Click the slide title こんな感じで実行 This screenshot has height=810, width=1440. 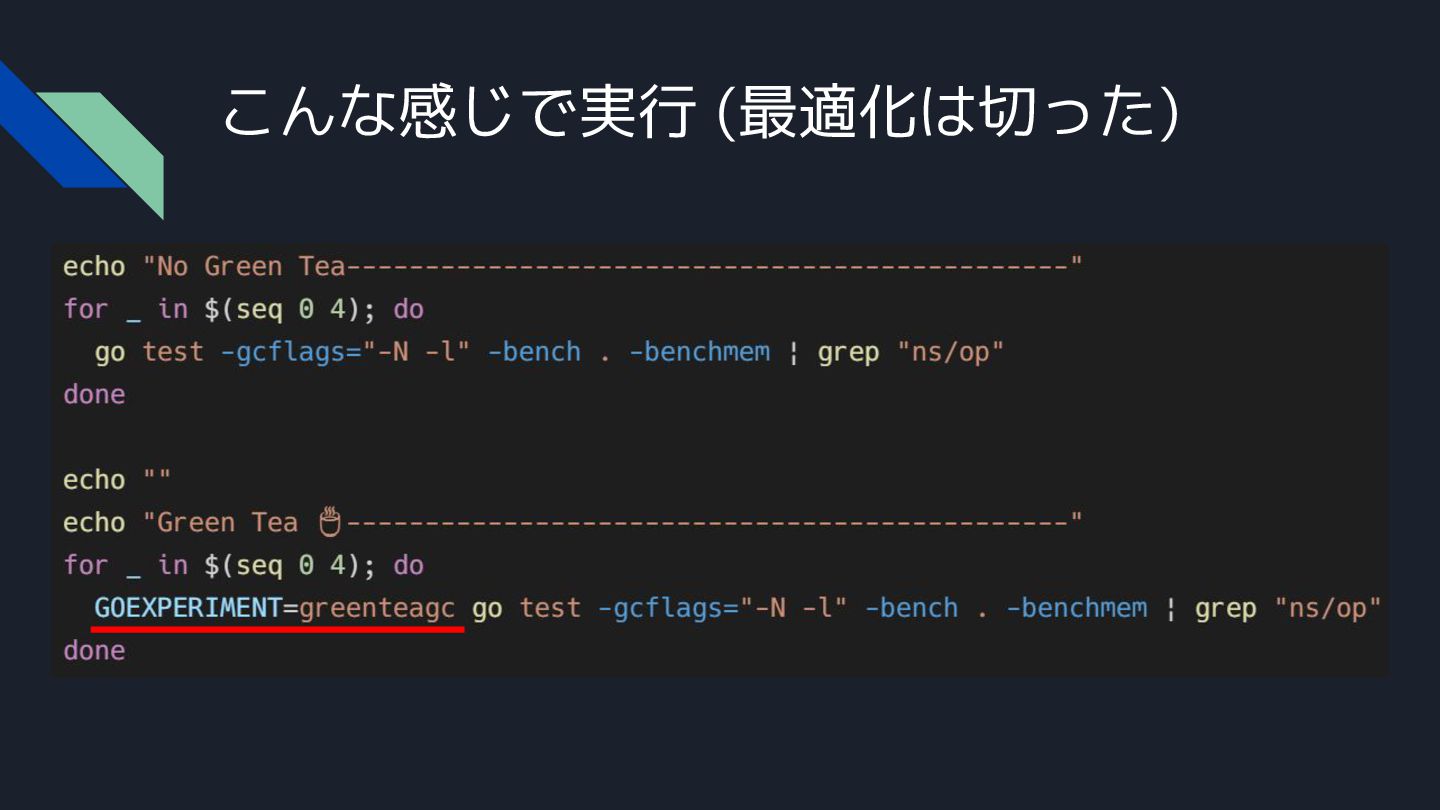[x=458, y=112]
